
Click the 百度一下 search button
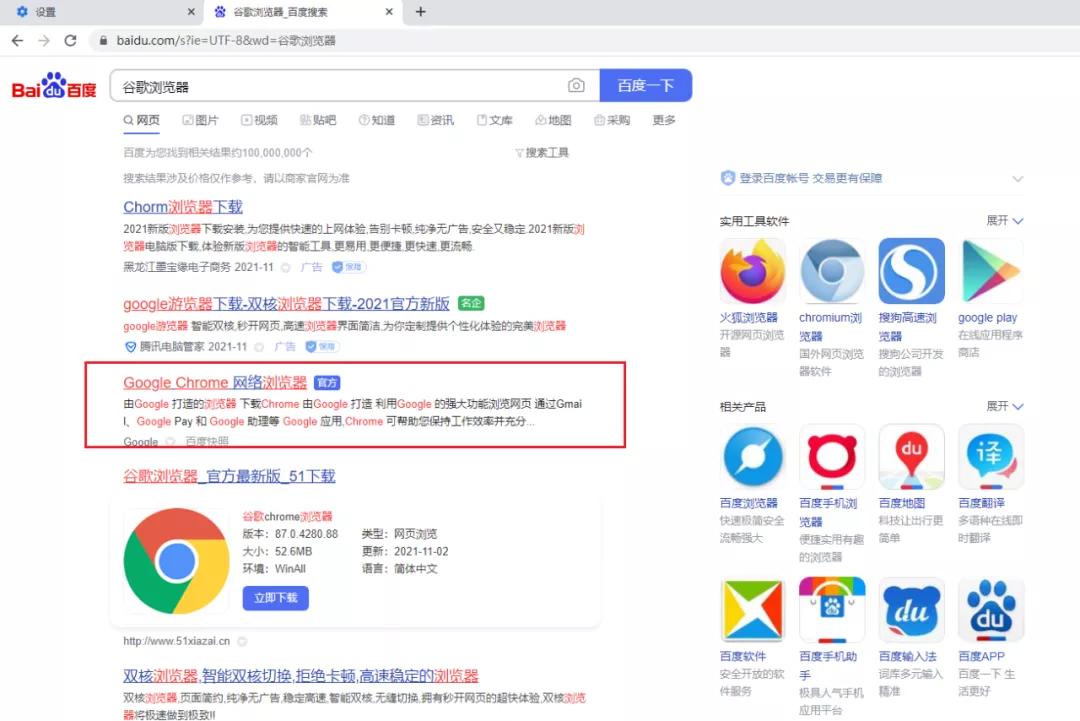[x=645, y=85]
